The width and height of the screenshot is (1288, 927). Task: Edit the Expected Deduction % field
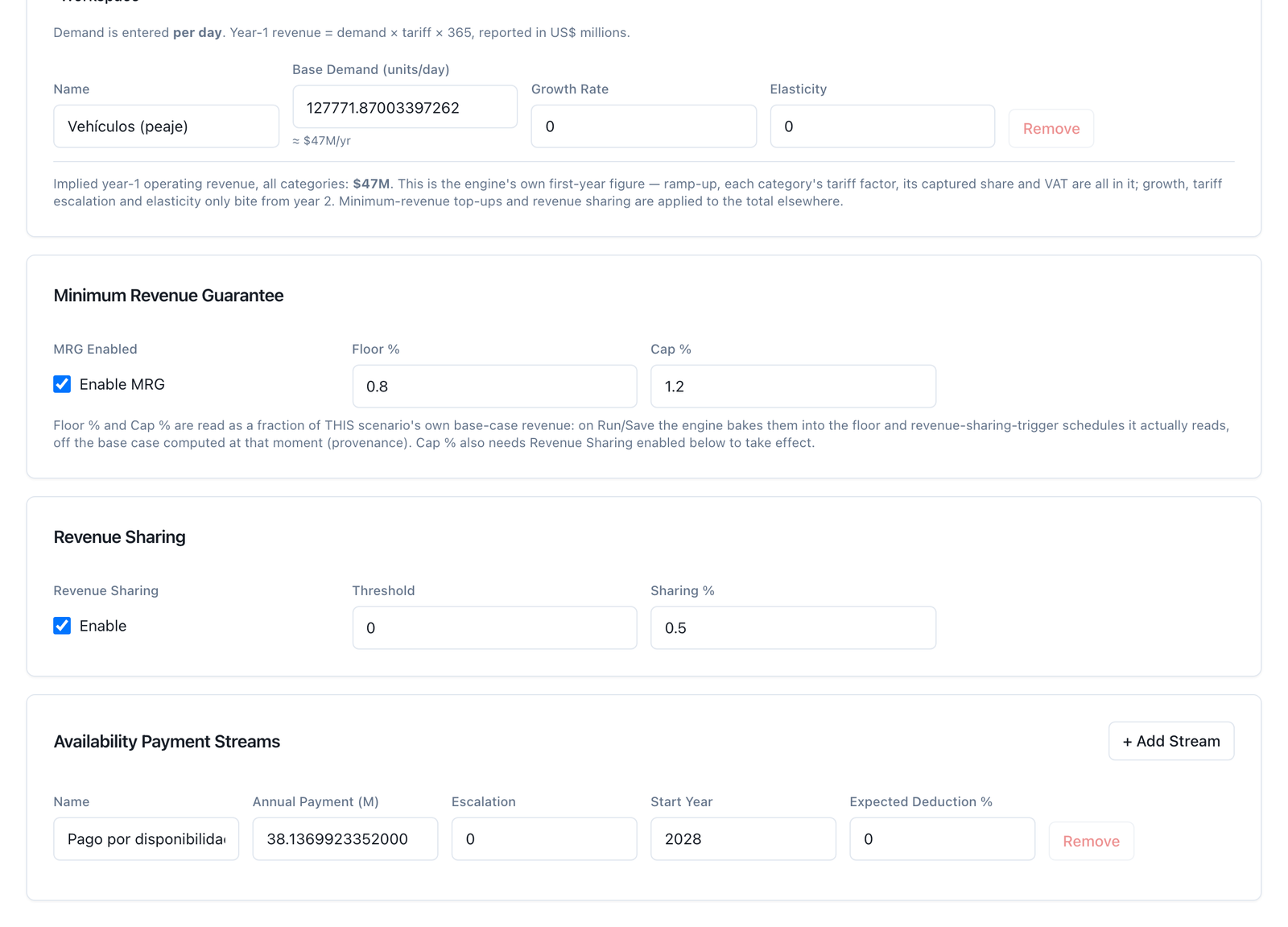(942, 839)
